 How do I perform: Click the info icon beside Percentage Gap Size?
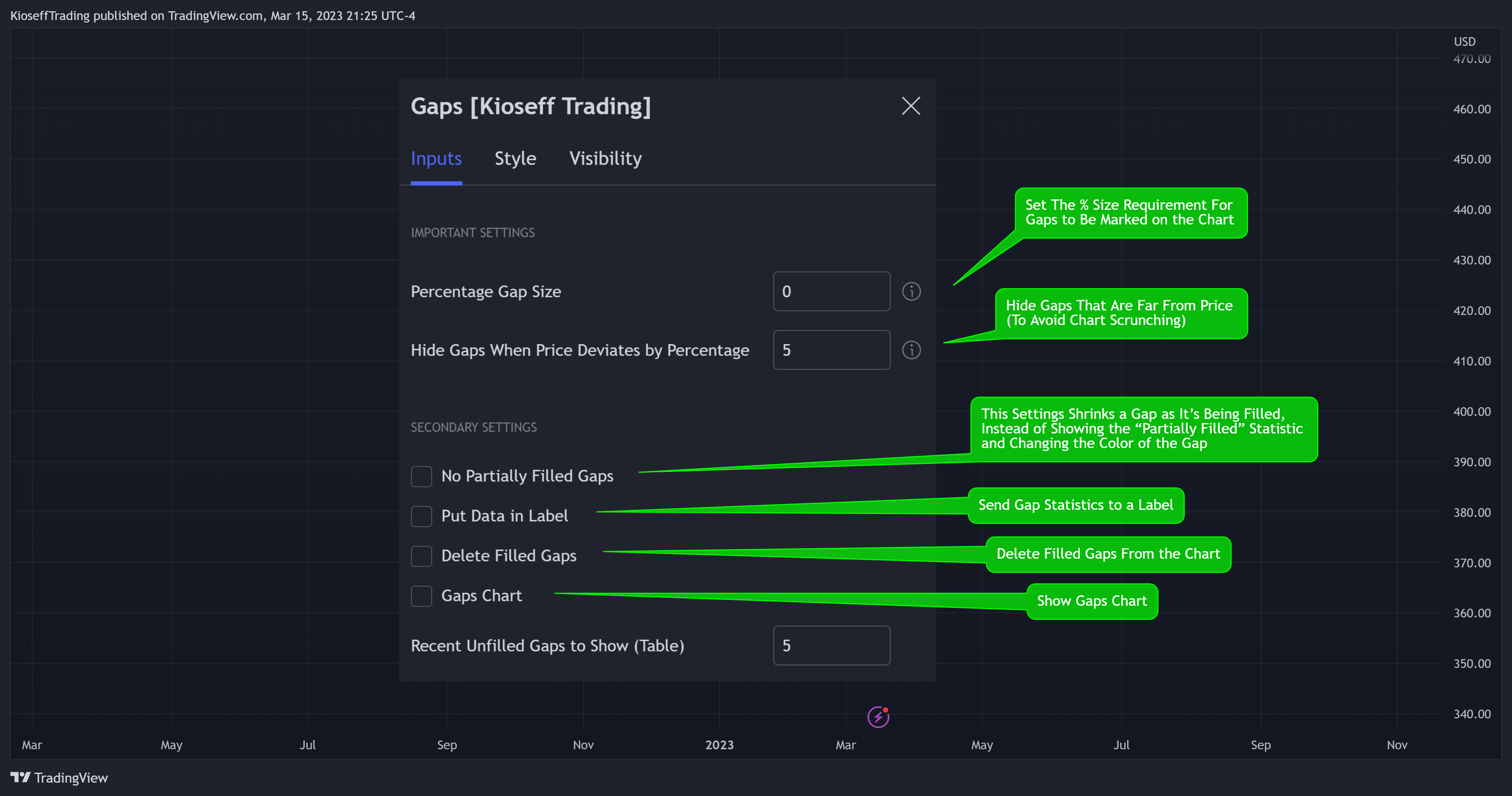[x=911, y=291]
